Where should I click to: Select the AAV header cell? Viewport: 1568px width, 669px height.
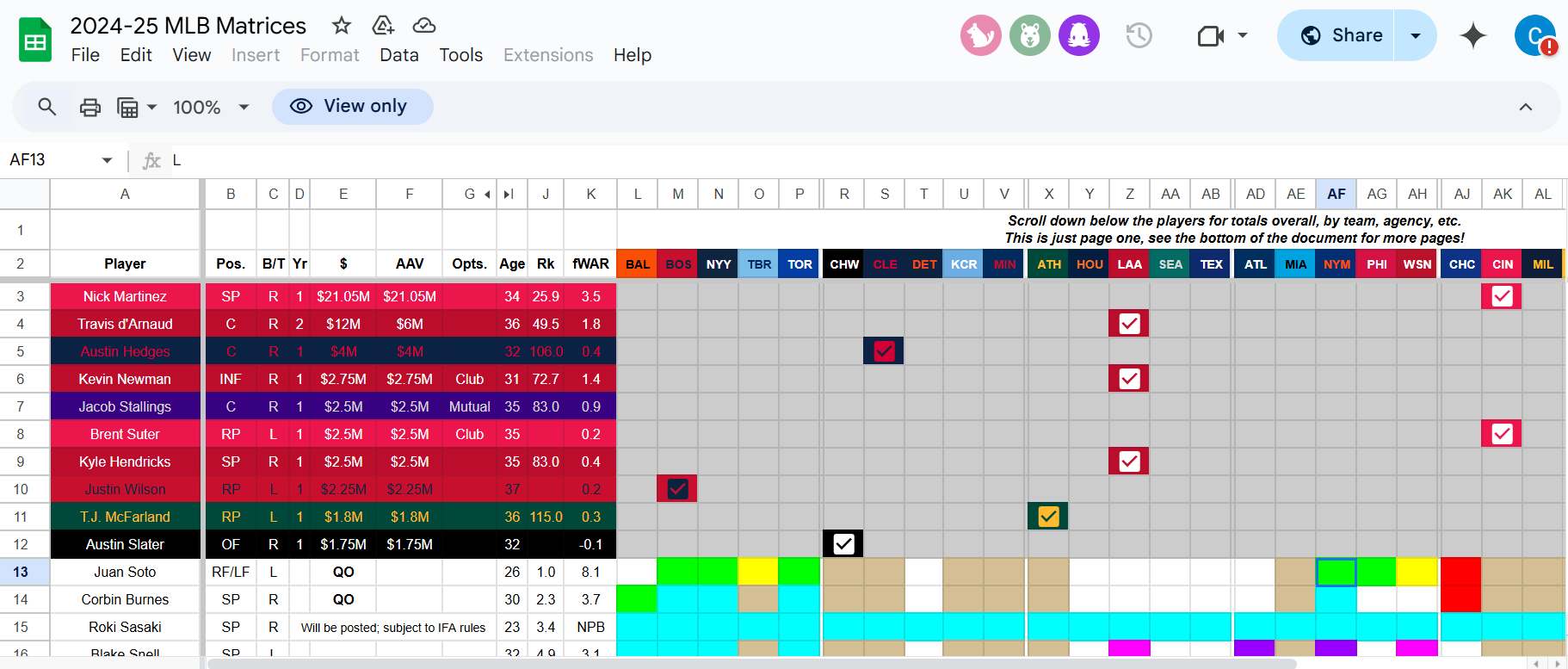[x=410, y=264]
